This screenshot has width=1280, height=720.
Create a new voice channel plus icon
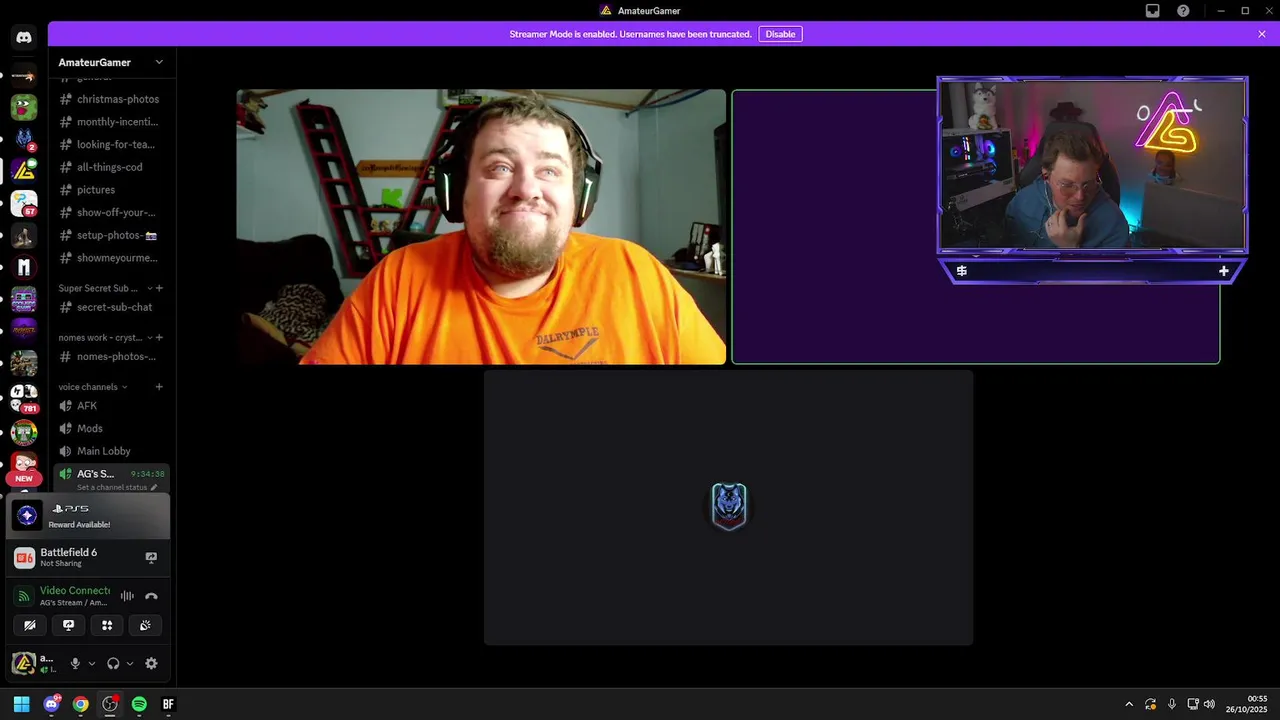click(x=159, y=387)
